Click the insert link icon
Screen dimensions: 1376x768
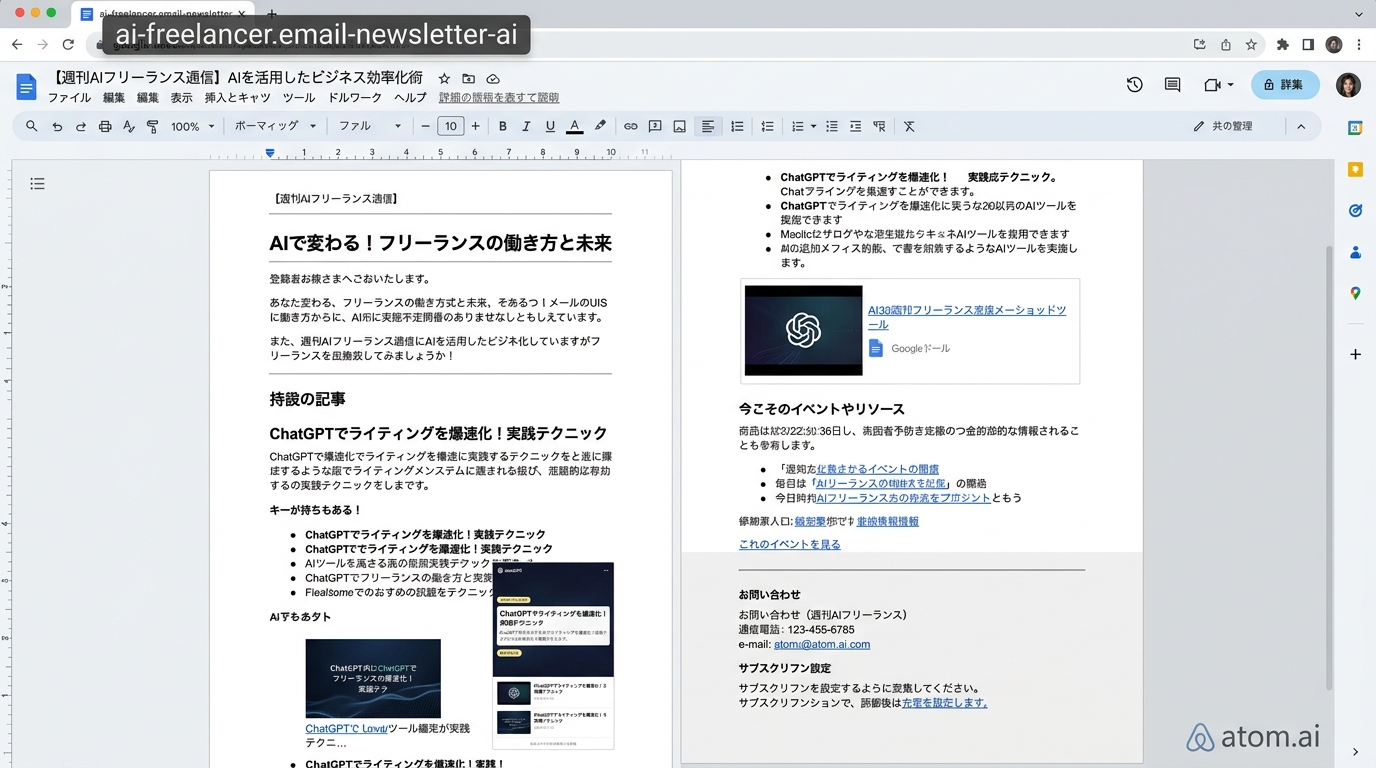coord(630,127)
